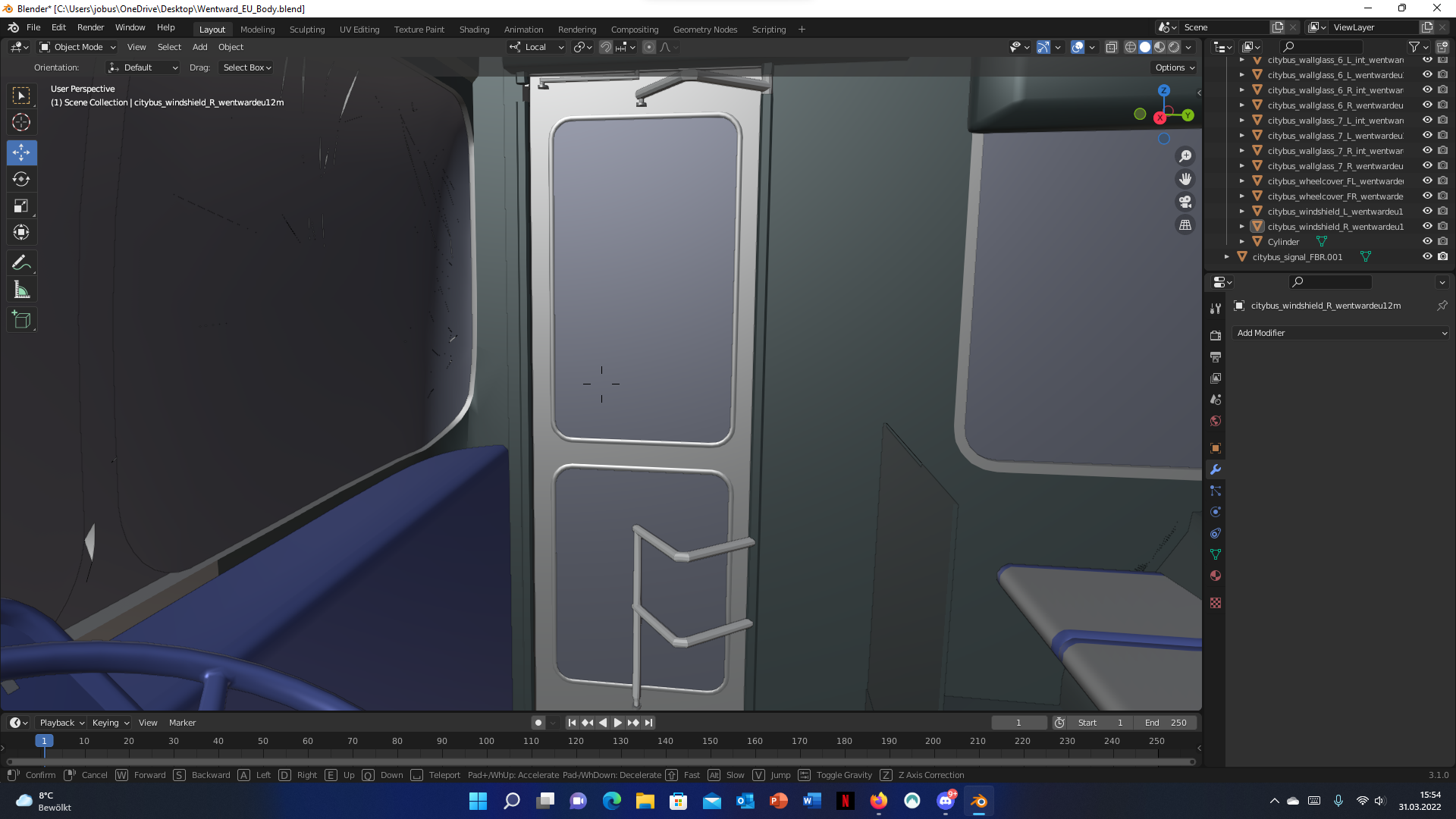
Task: Toggle X-ray display in viewport header
Action: [x=1111, y=47]
